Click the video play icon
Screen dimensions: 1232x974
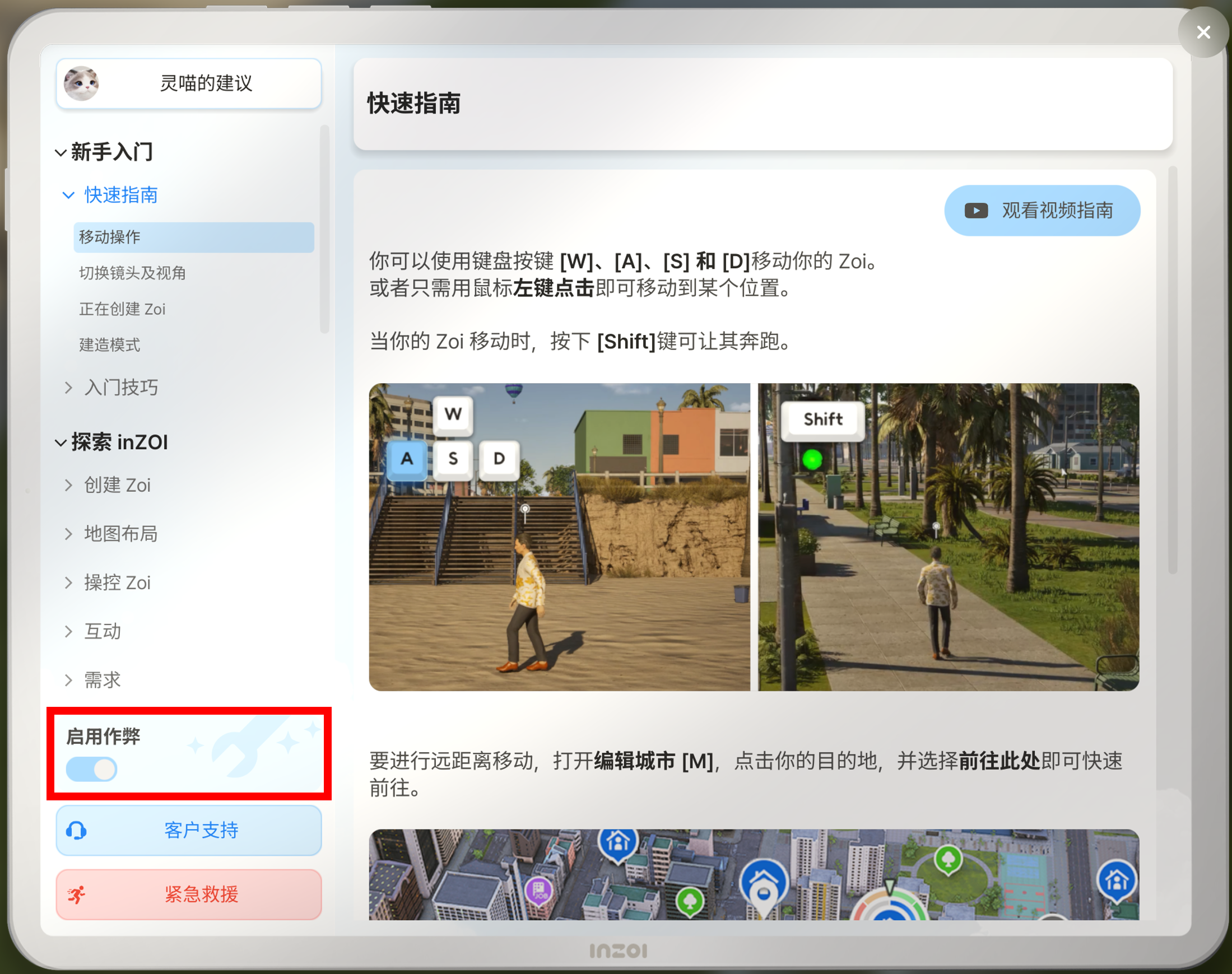pos(976,211)
